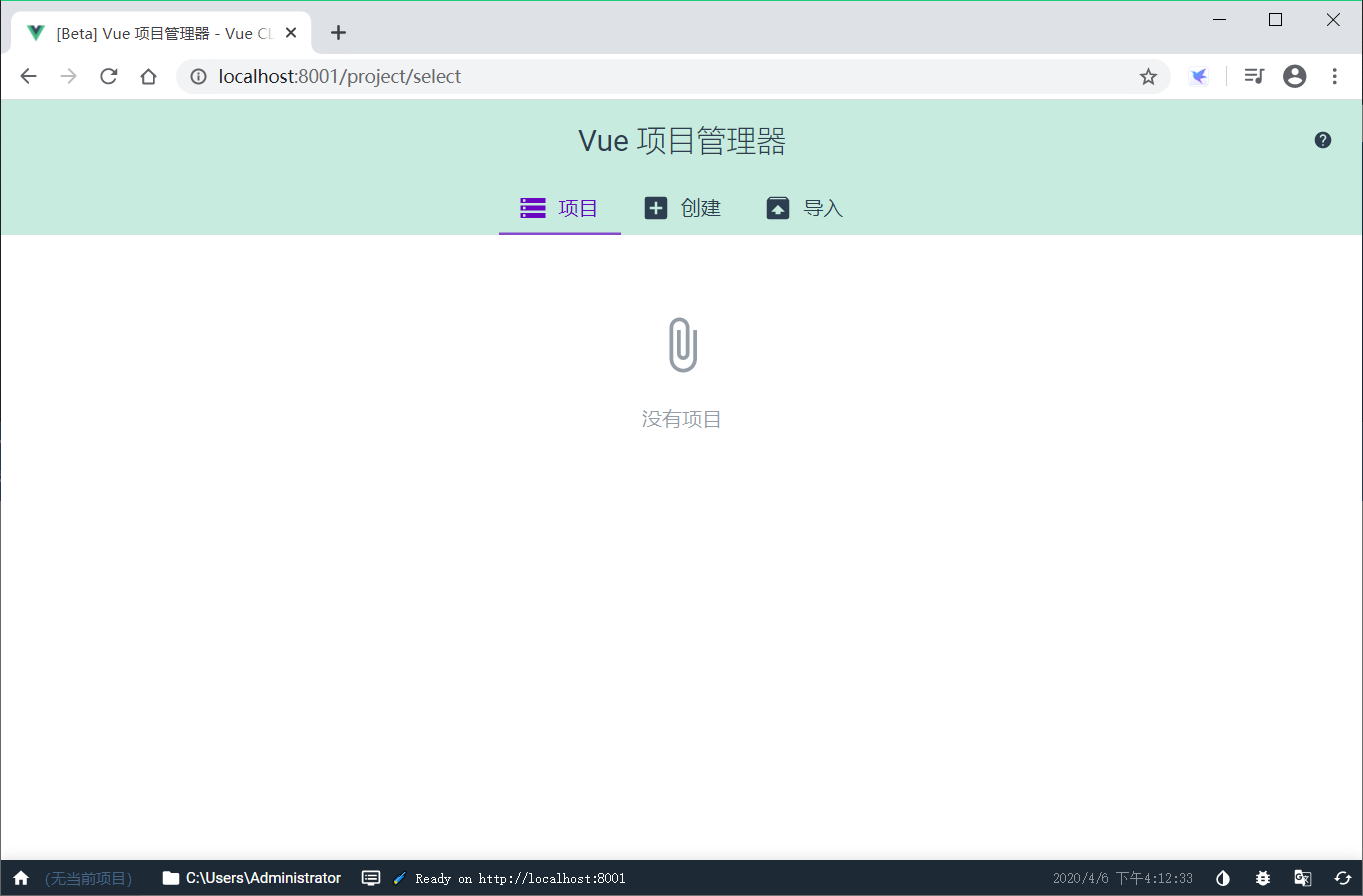1363x896 pixels.
Task: Click the browser forward arrow
Action: point(68,76)
